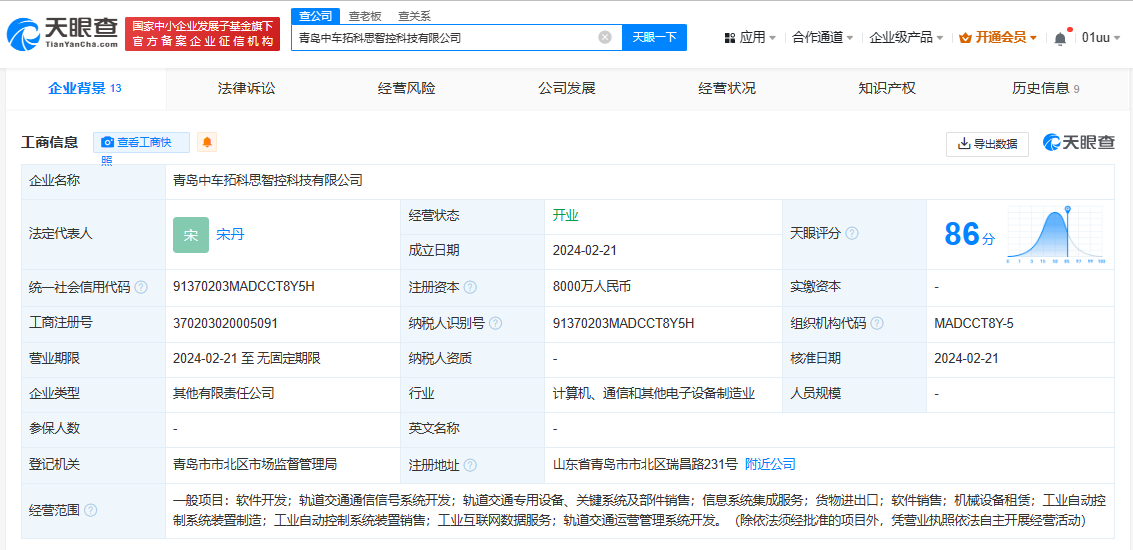Open the 开通会员 membership dropdown
The width and height of the screenshot is (1133, 550).
tap(999, 37)
